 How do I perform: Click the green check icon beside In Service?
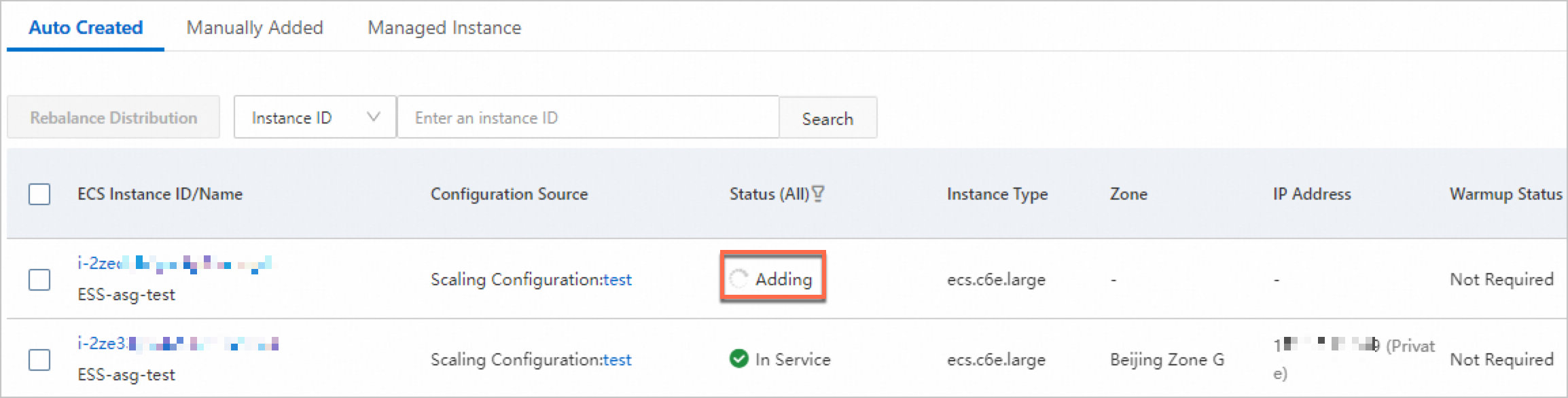[x=738, y=359]
